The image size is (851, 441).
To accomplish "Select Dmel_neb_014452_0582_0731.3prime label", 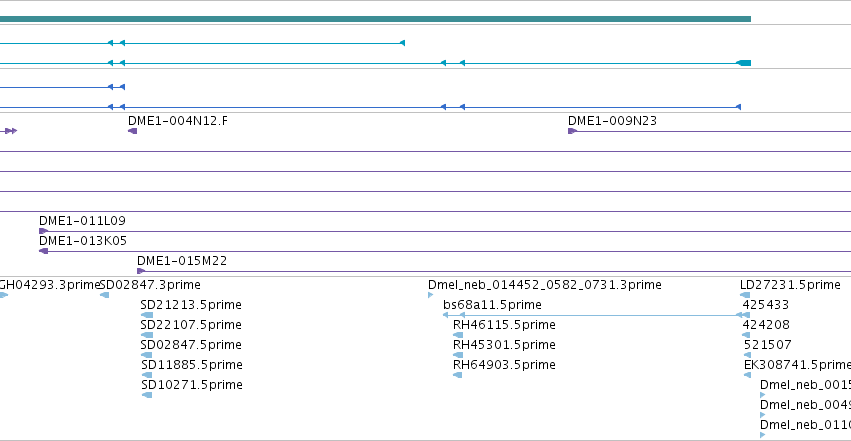I will 545,285.
